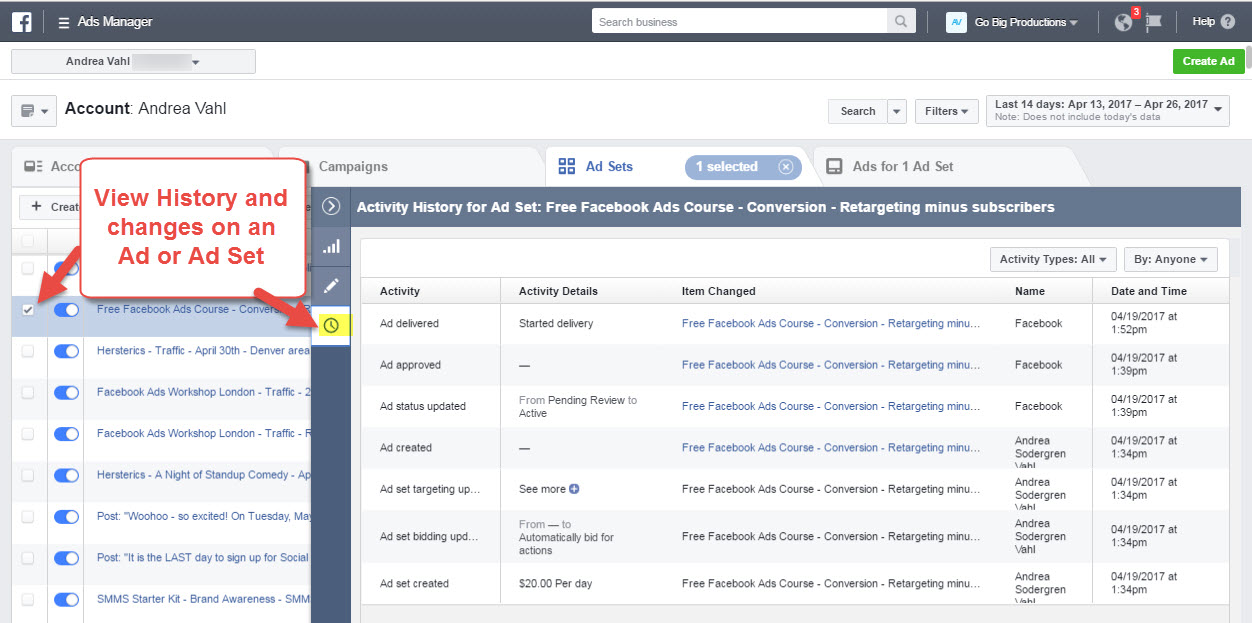This screenshot has width=1252, height=623.
Task: Click the 'Ad set targeting up…' activity cell
Action: [430, 489]
